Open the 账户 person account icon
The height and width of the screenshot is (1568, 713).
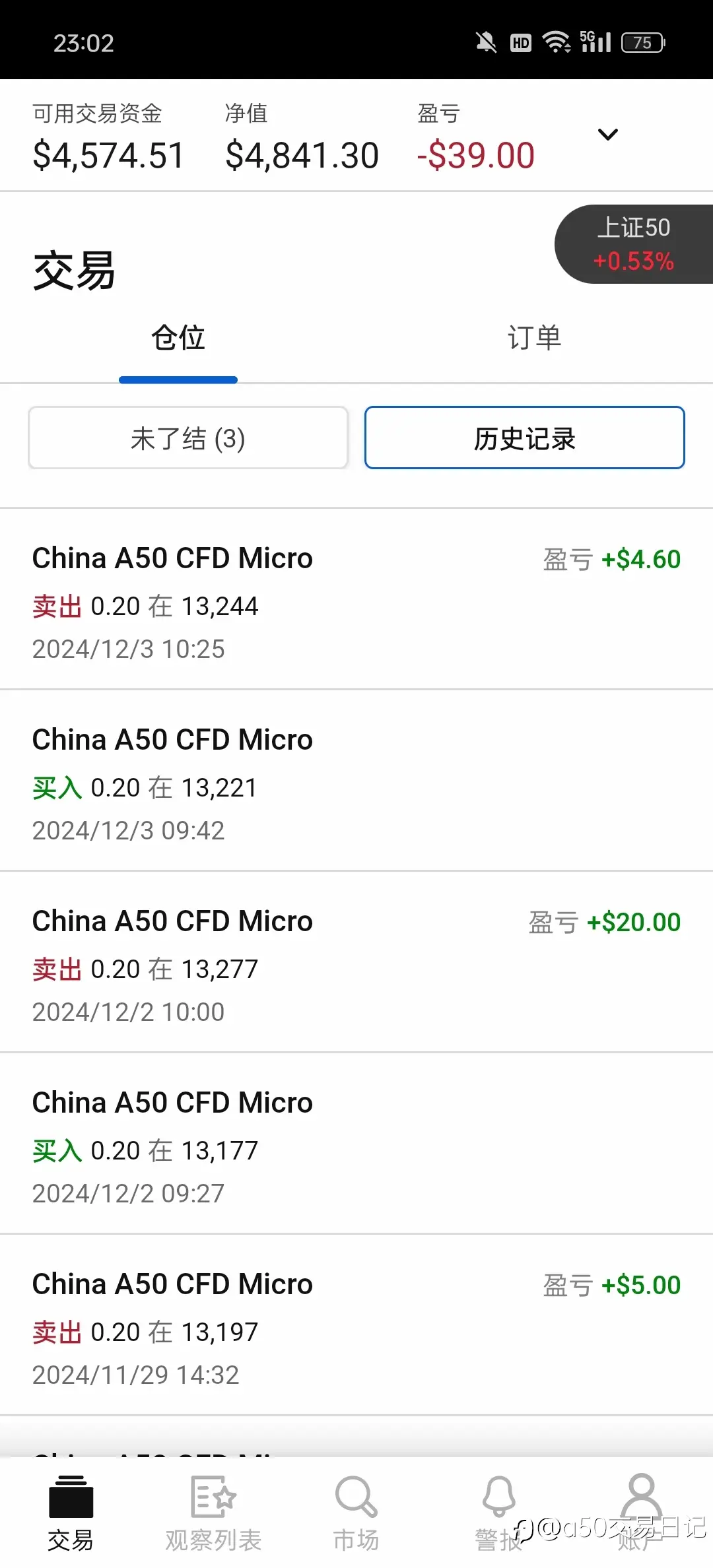[x=641, y=1496]
